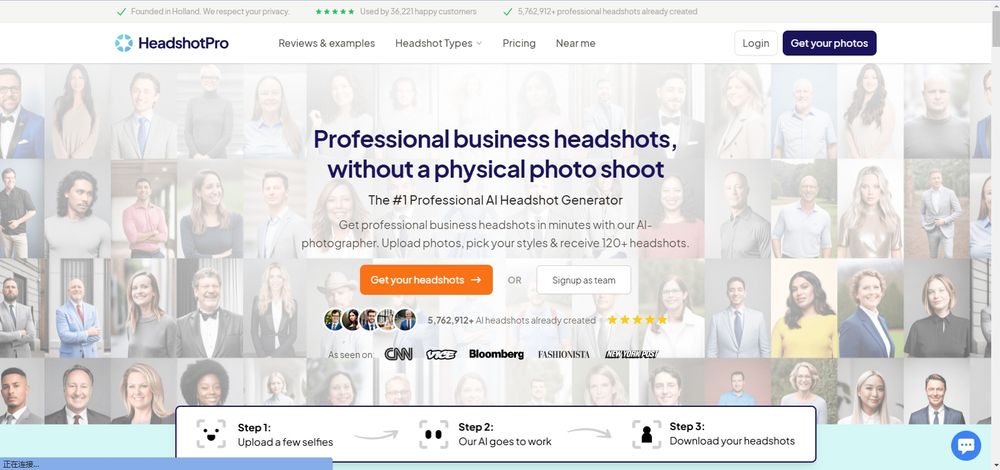Click the yellow five-star rating
Screen dimensions: 1000x470
click(x=637, y=319)
